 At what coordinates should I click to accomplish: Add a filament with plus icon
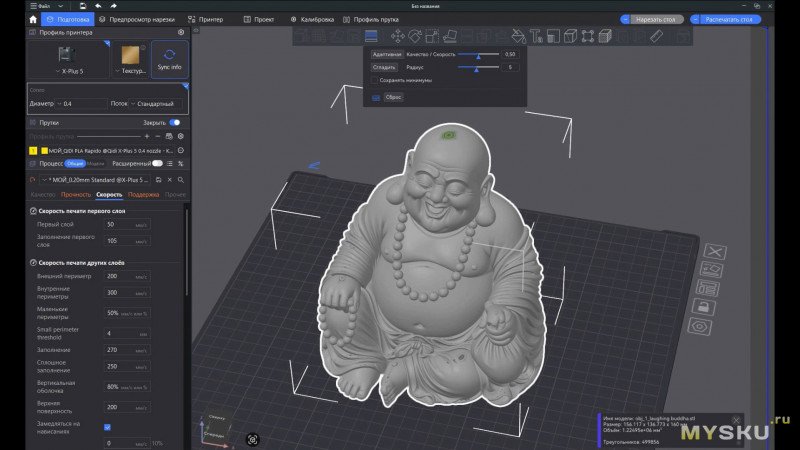tap(147, 136)
